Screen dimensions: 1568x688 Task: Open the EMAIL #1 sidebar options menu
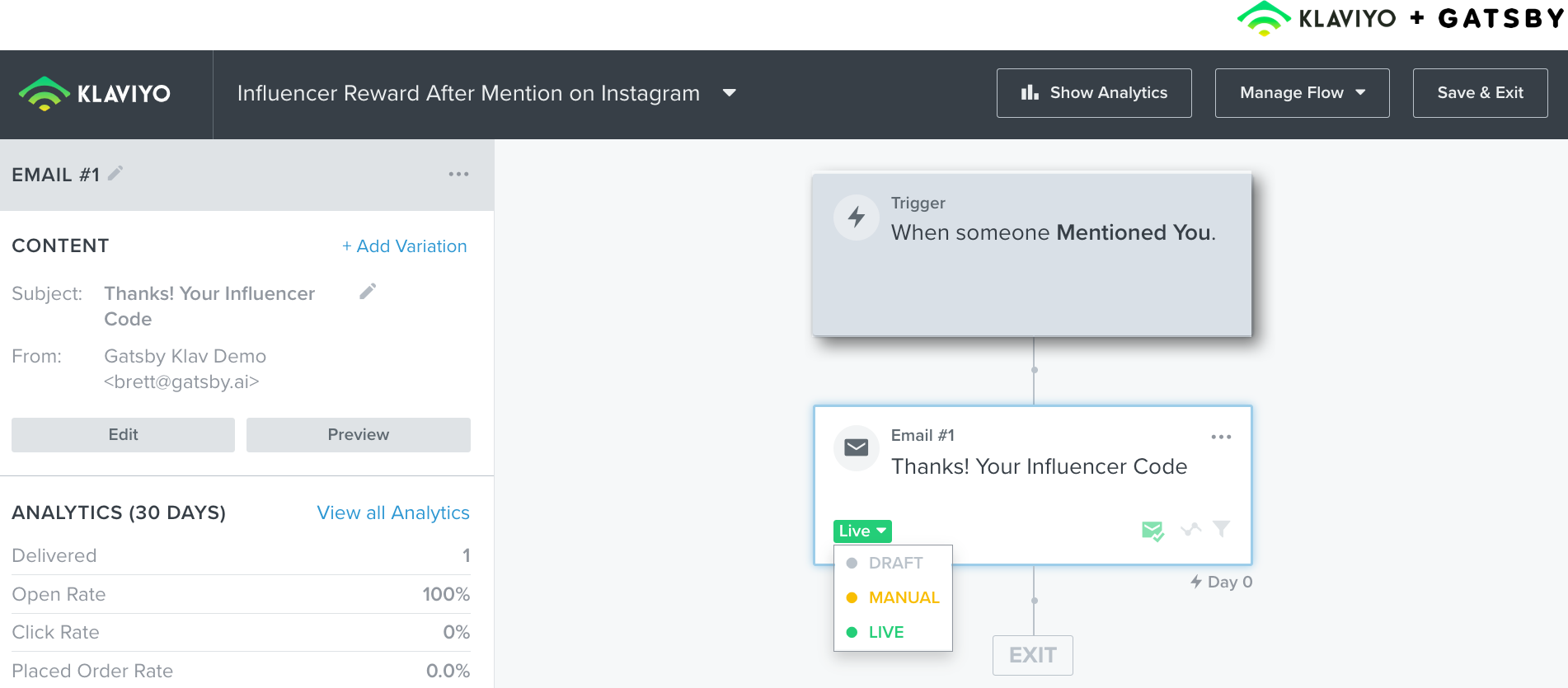[x=458, y=174]
